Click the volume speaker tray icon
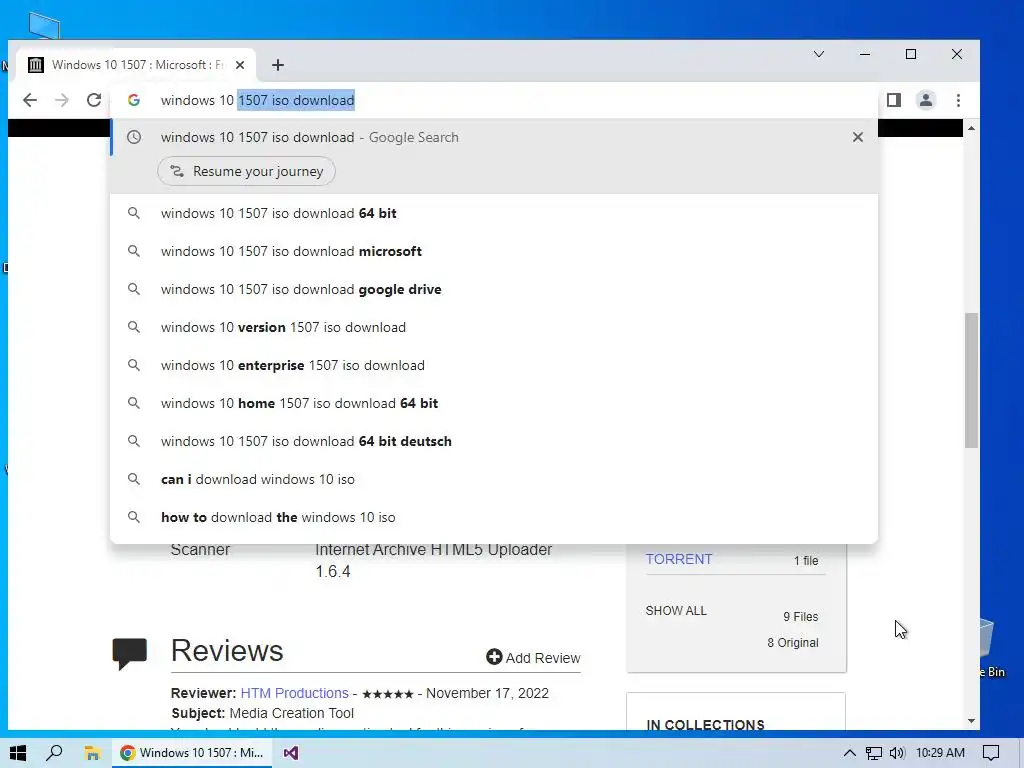1024x768 pixels. click(897, 753)
